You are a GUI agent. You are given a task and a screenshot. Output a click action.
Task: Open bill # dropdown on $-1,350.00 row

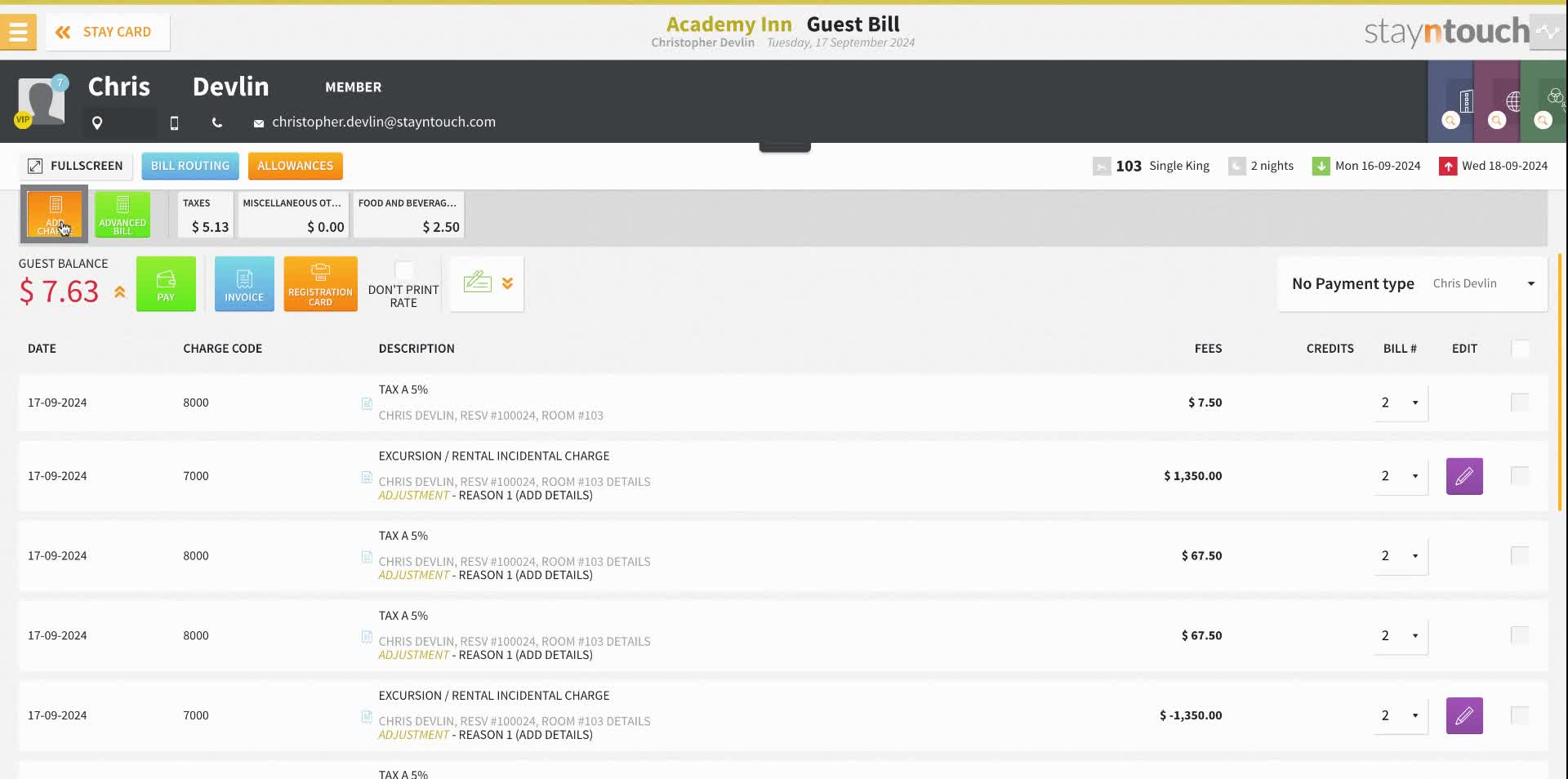coord(1401,715)
